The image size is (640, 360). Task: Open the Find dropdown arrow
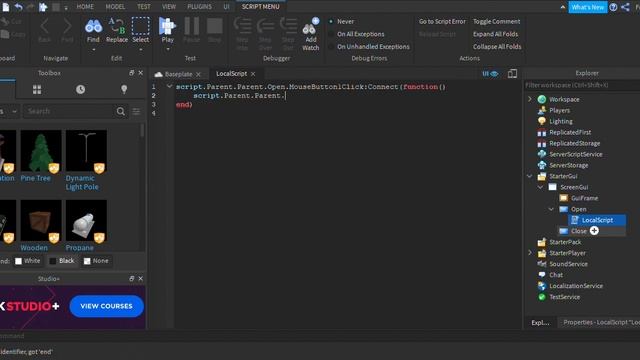click(x=93, y=50)
